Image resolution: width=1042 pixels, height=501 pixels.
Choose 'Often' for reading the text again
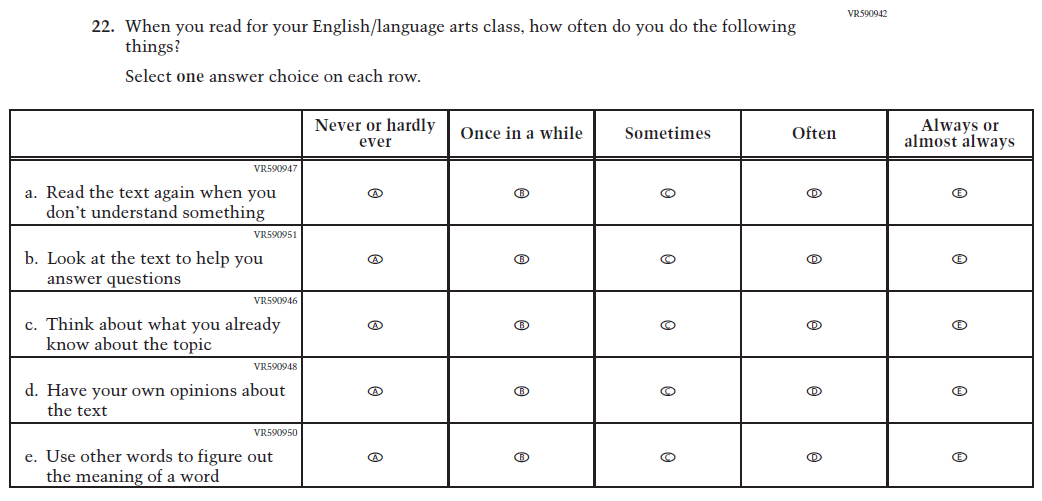coord(814,193)
